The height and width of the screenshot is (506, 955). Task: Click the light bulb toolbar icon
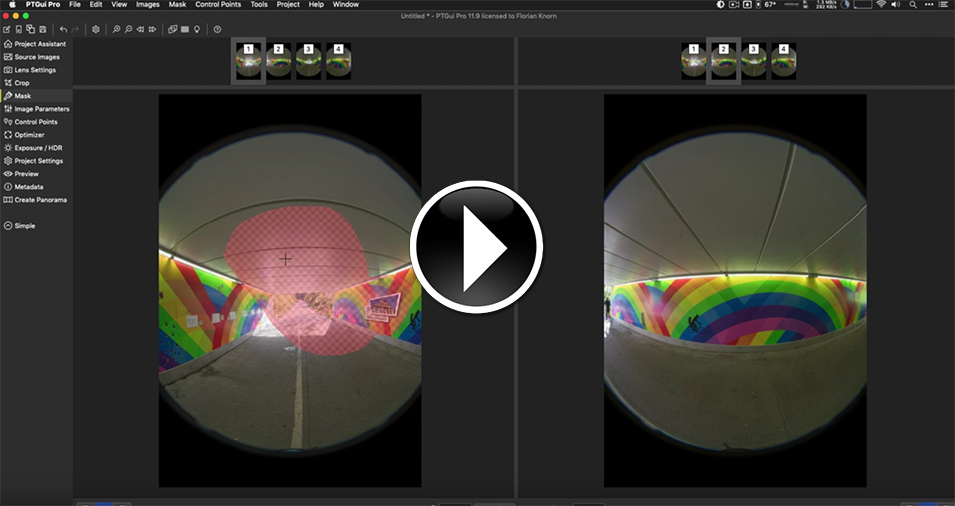pos(197,29)
